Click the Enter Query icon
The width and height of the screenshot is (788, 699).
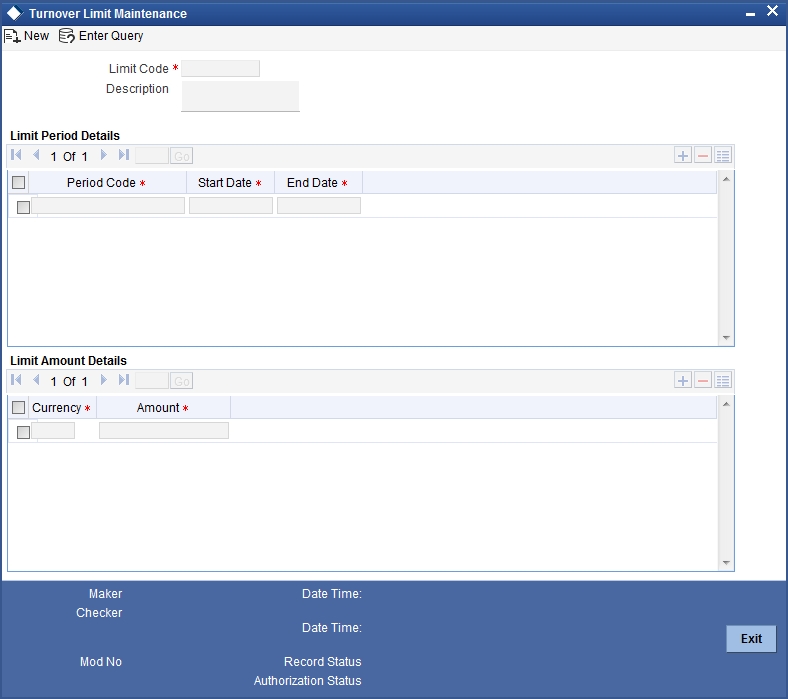coord(66,36)
